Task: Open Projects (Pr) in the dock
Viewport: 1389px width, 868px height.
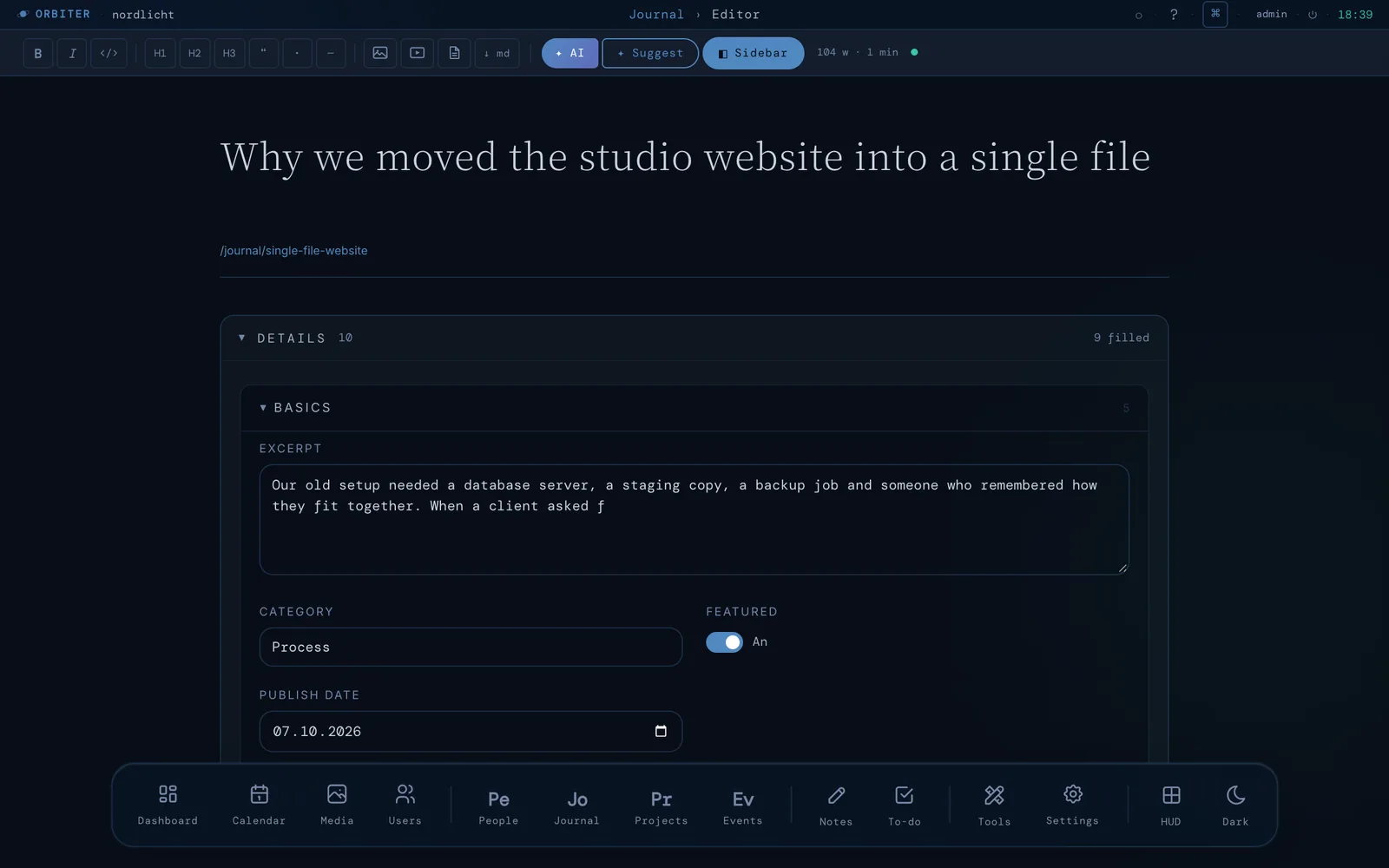Action: (x=661, y=806)
